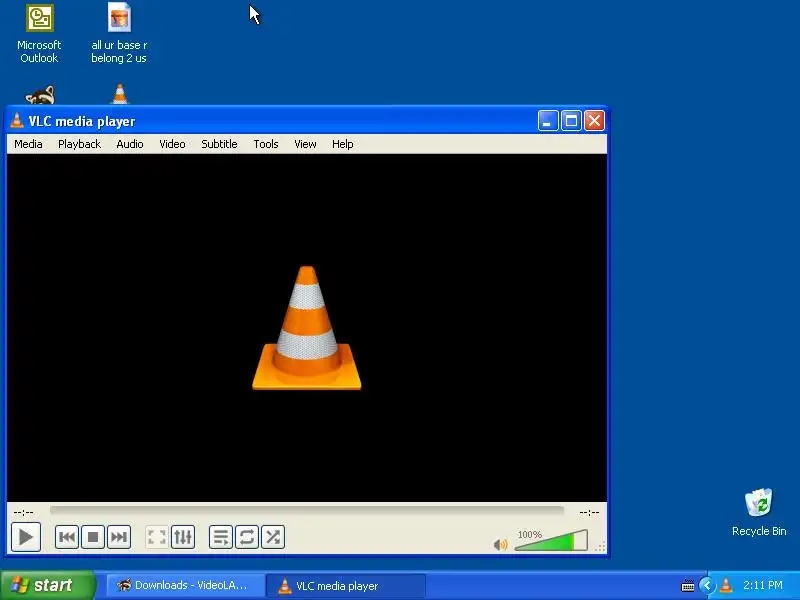The width and height of the screenshot is (800, 600).
Task: Click the 2:11 PM system clock
Action: pos(763,585)
